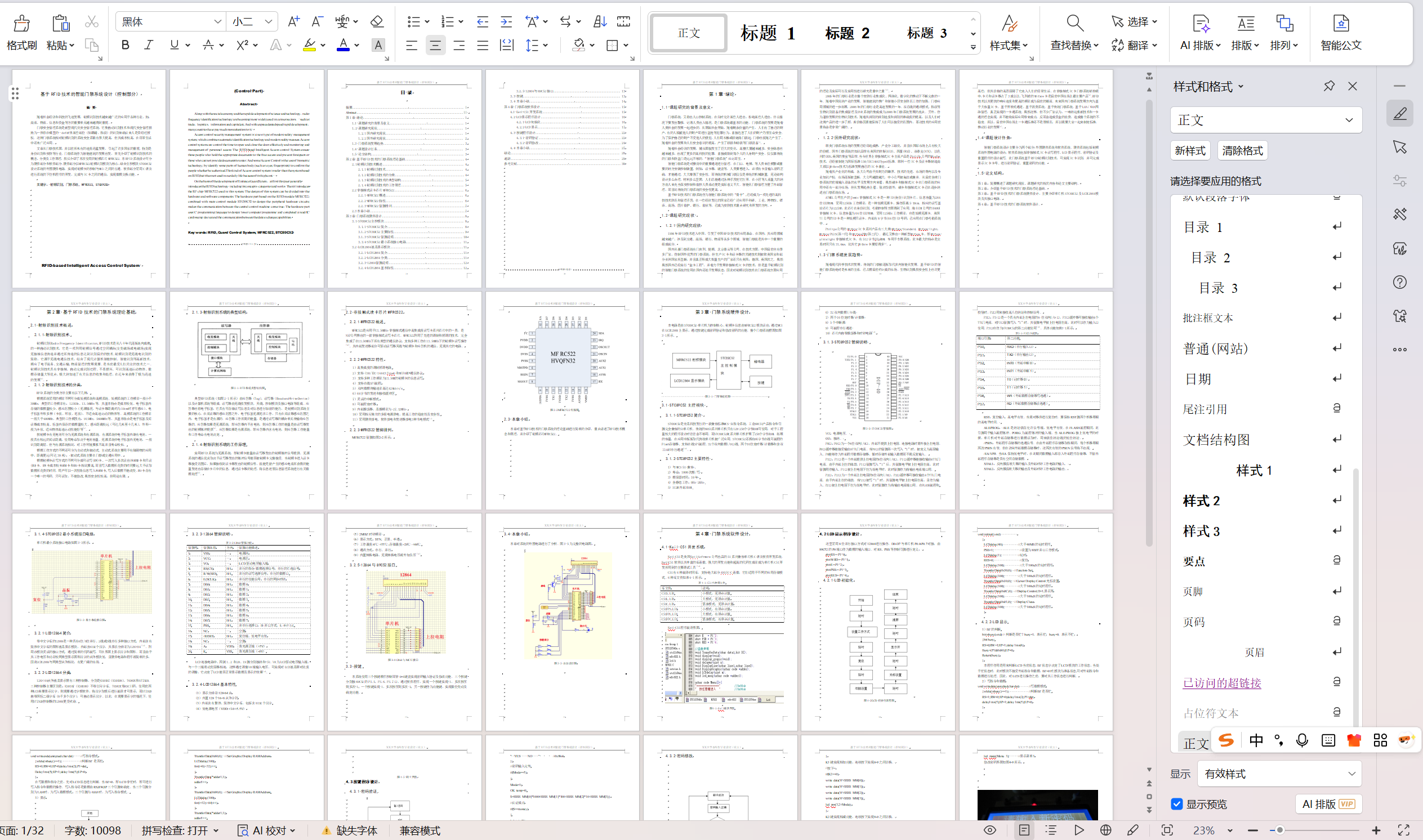The height and width of the screenshot is (840, 1423).
Task: Click the New Style (新样式) button
Action: click(x=1190, y=150)
